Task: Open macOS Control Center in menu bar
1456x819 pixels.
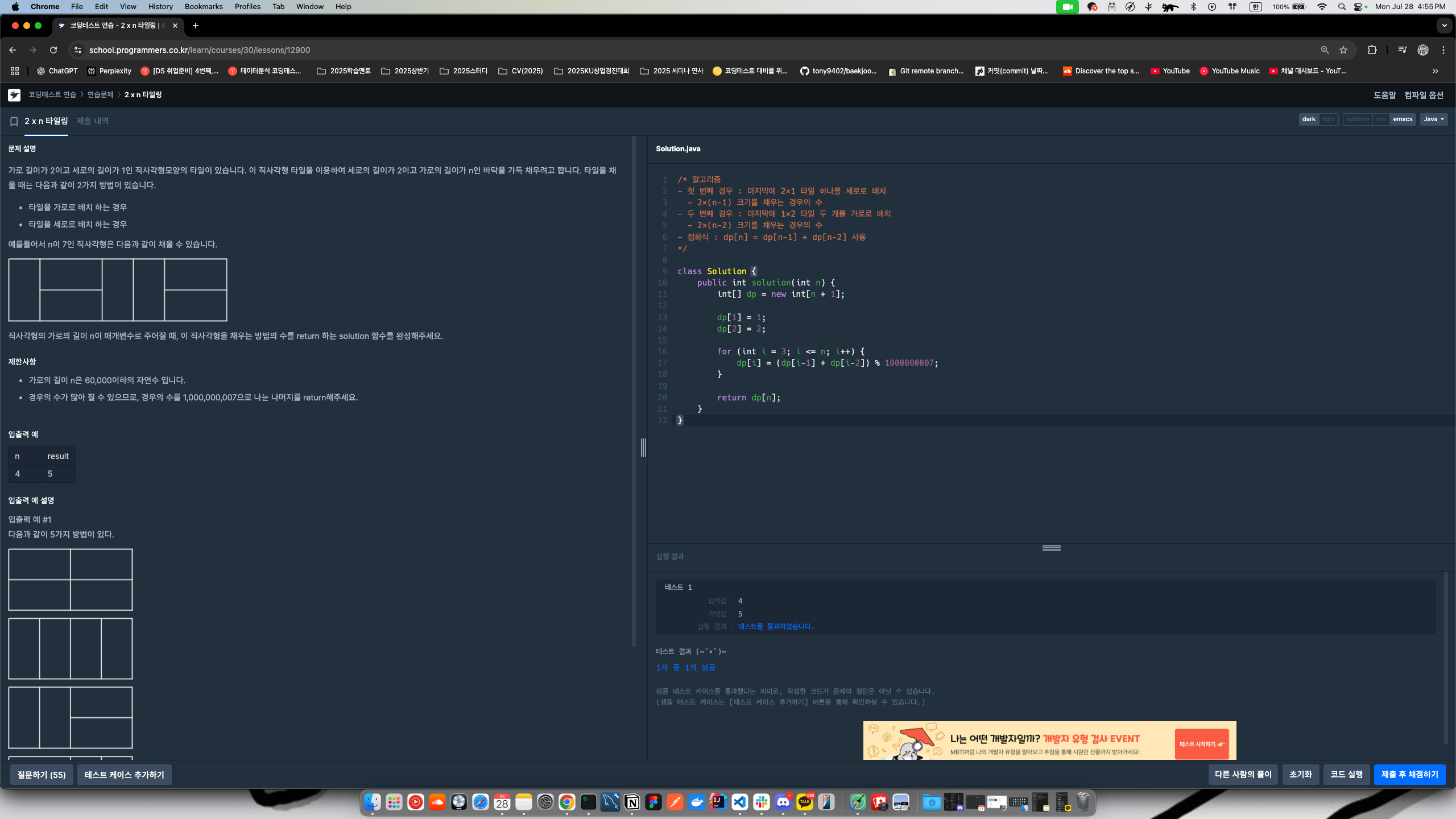Action: click(x=1358, y=7)
